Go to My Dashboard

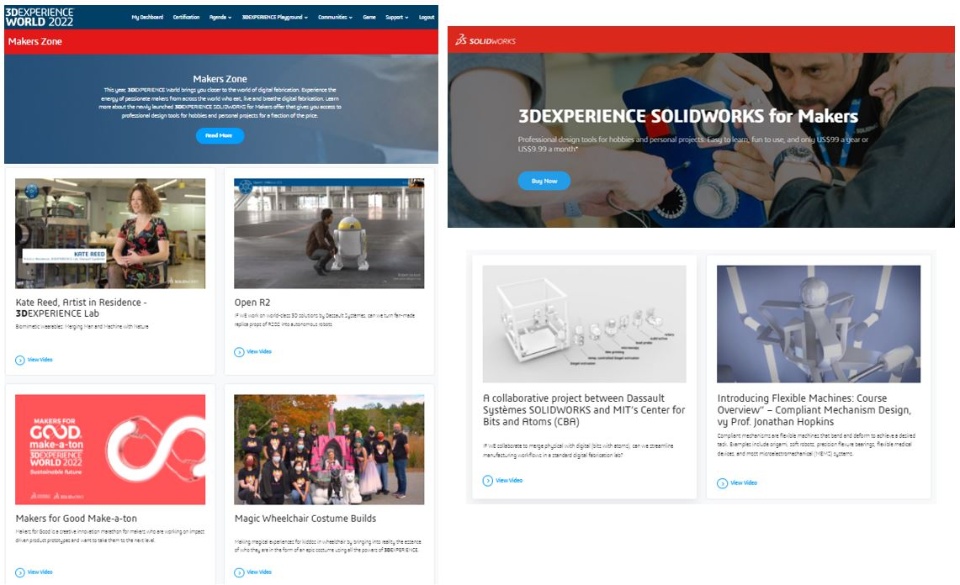tap(148, 17)
